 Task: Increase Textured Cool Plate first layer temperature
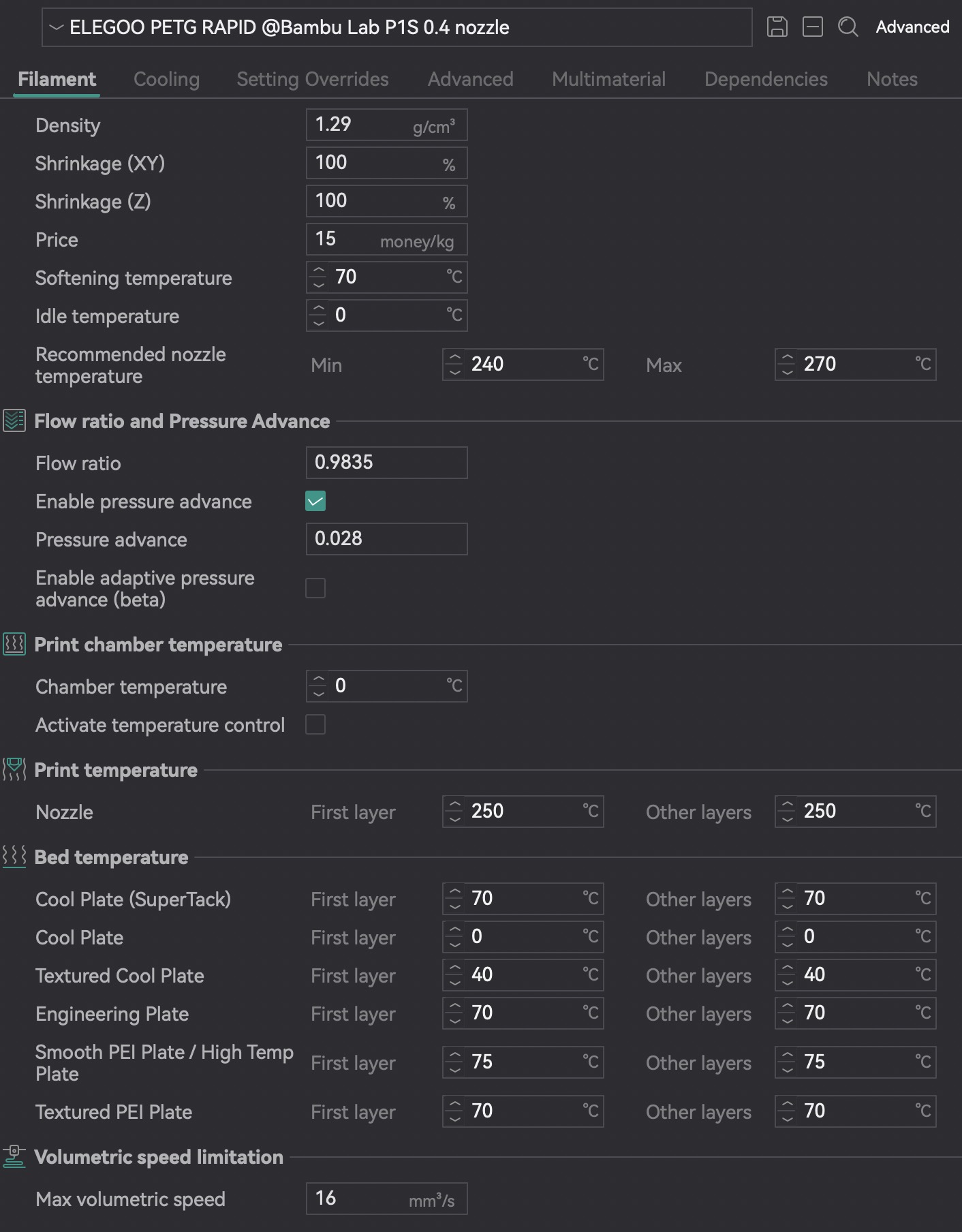[454, 968]
